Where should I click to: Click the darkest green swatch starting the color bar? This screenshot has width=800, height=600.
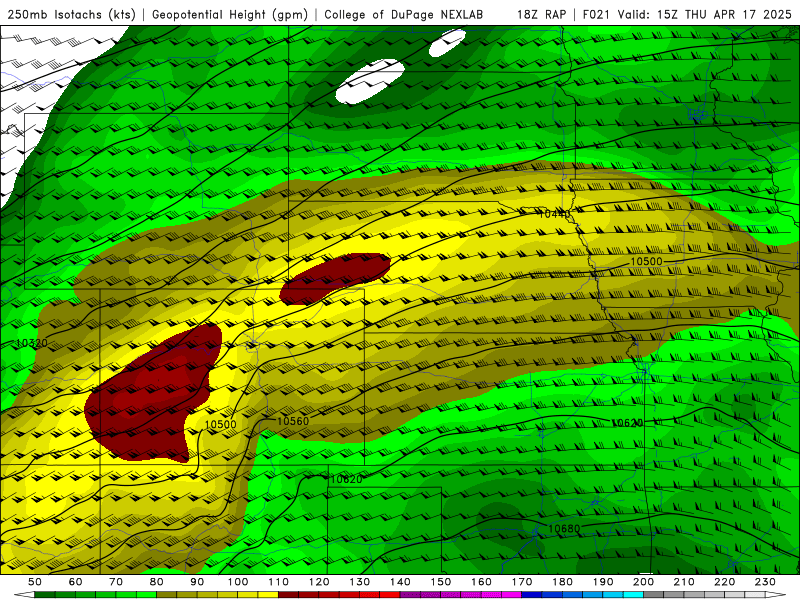[x=45, y=595]
